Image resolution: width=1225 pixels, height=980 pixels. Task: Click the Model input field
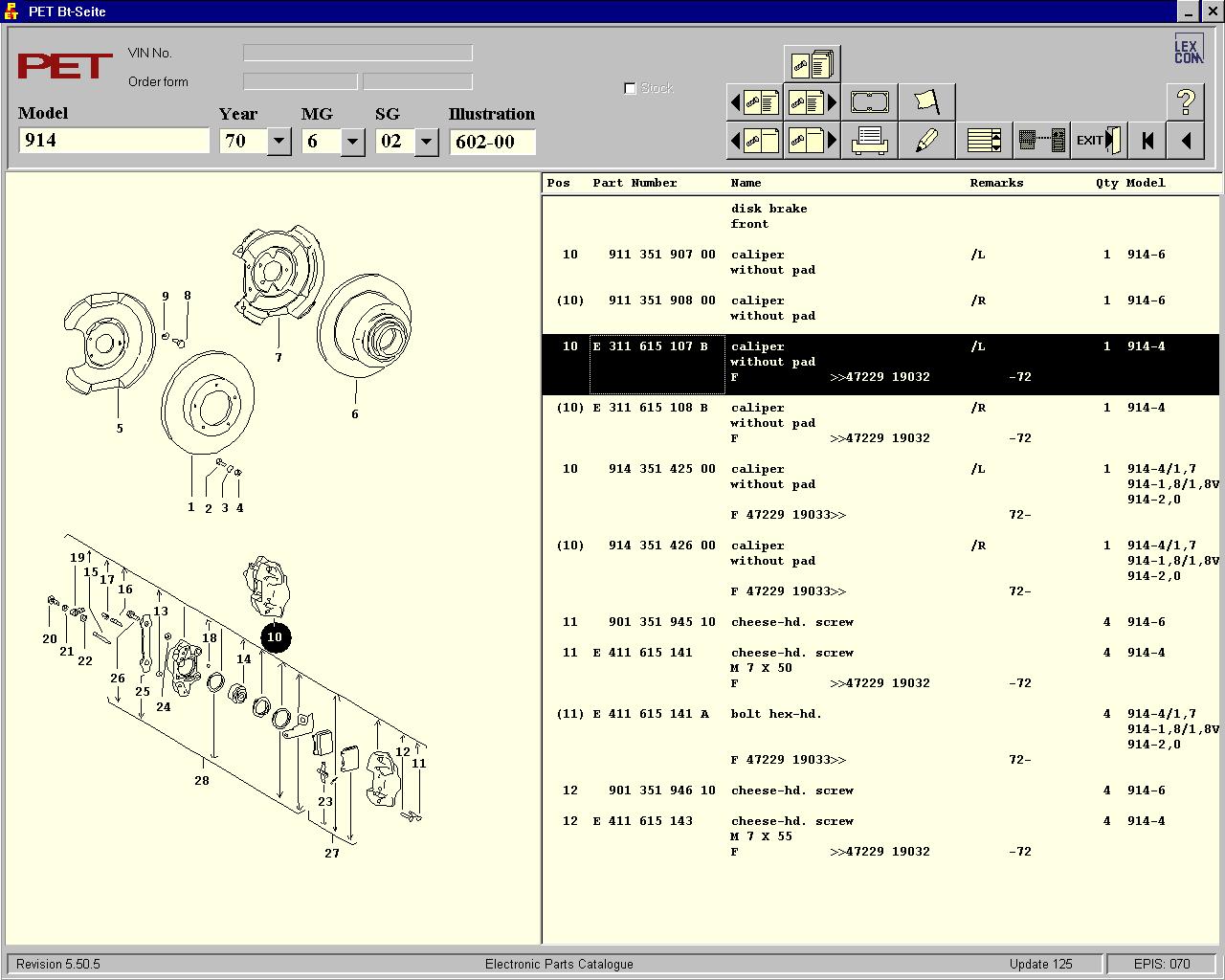[x=114, y=141]
